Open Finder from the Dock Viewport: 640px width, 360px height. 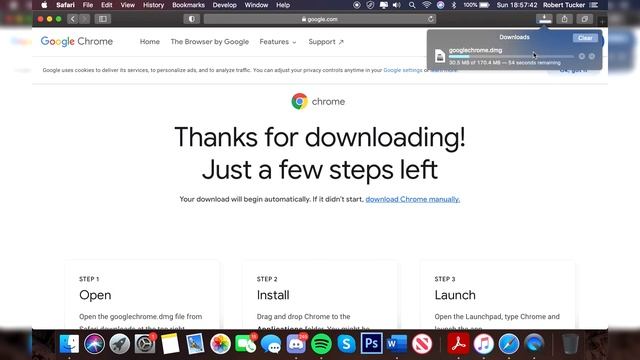(69, 344)
